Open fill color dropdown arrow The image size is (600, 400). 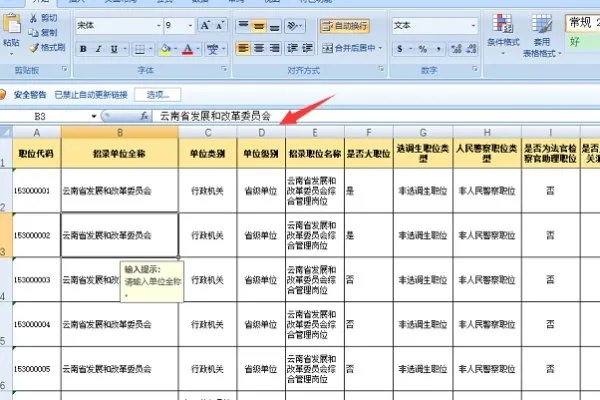click(176, 49)
